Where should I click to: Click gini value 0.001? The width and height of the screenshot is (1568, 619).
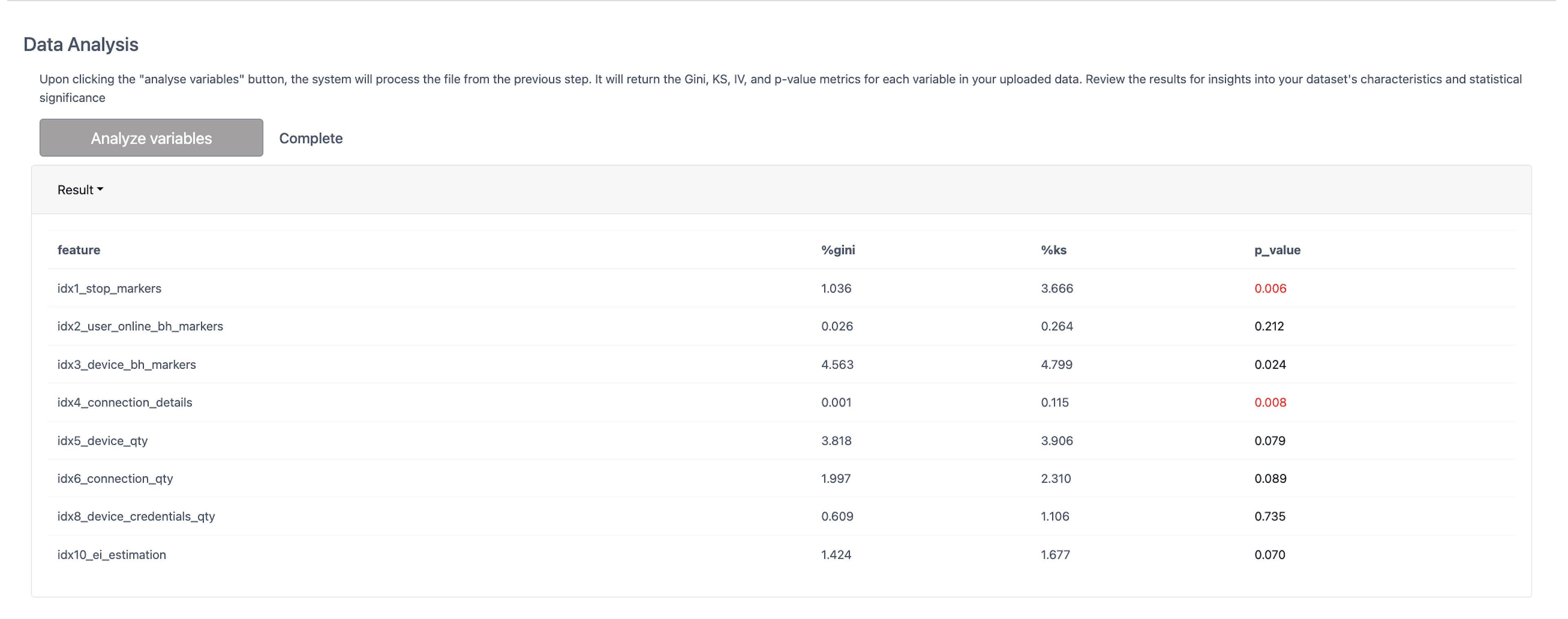coord(836,402)
